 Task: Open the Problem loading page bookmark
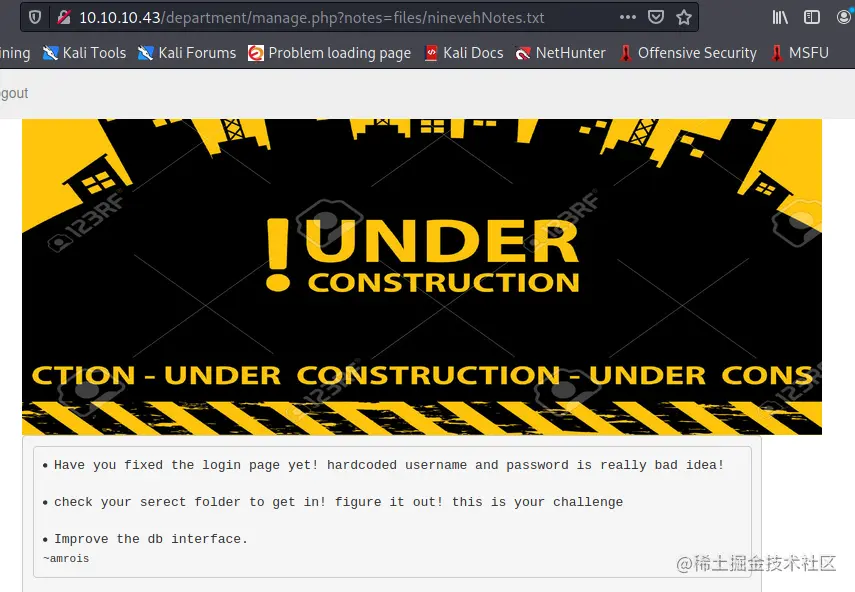tap(329, 53)
